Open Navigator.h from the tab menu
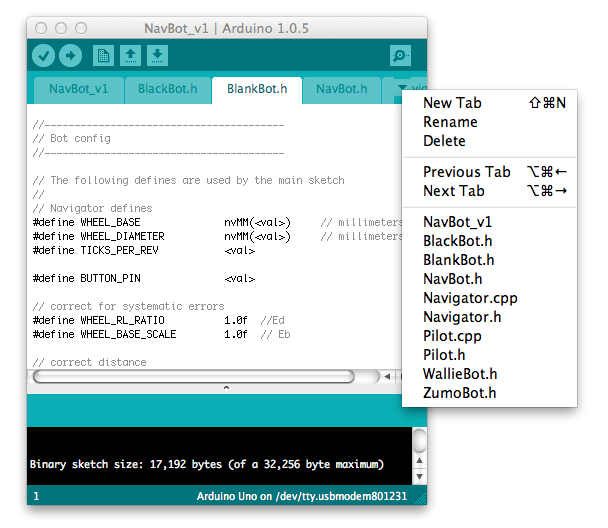The image size is (608, 528). (489, 317)
